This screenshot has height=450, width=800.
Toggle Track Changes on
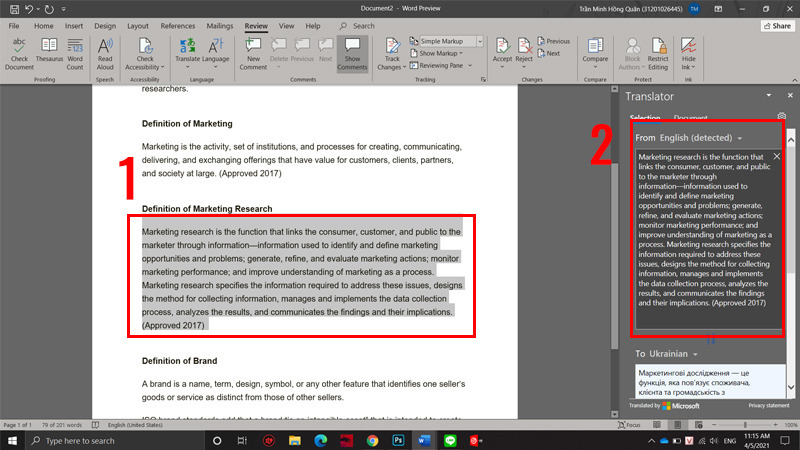coord(392,50)
